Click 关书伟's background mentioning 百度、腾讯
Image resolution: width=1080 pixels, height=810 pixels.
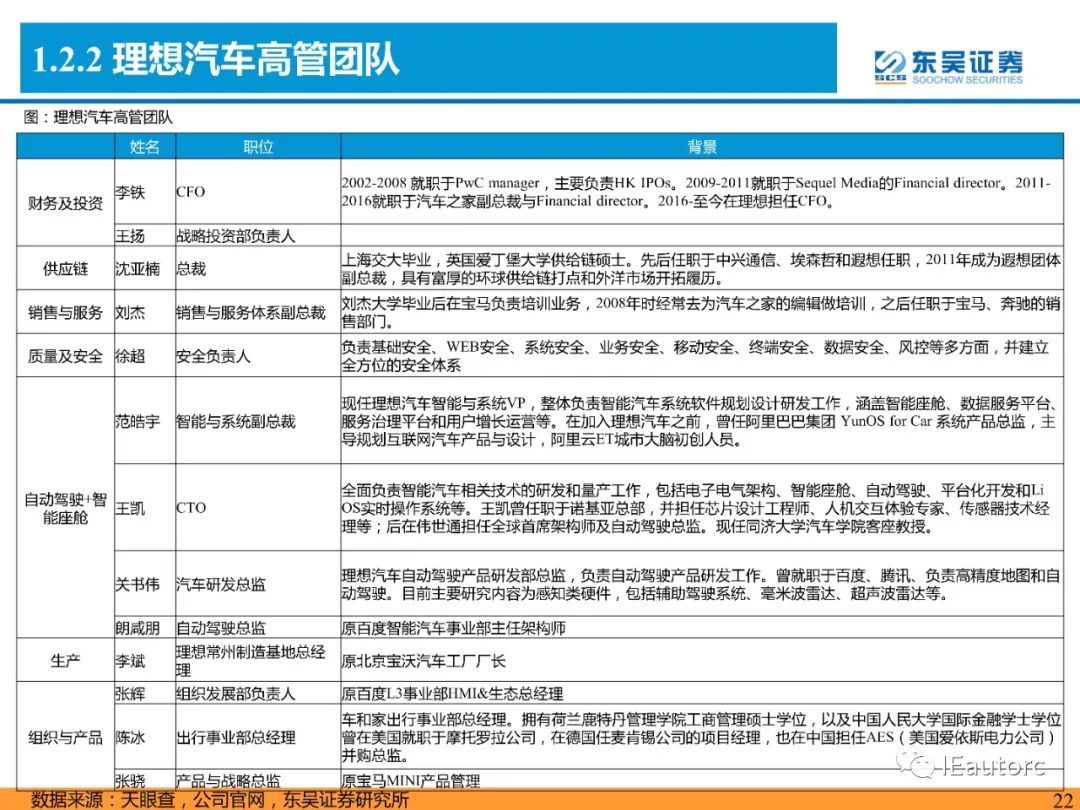(701, 584)
